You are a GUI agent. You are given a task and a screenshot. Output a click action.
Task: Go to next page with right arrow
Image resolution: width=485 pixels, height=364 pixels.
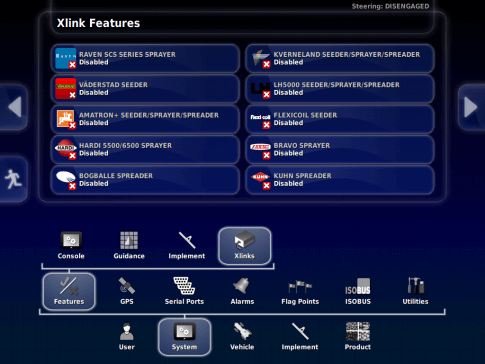pos(471,107)
